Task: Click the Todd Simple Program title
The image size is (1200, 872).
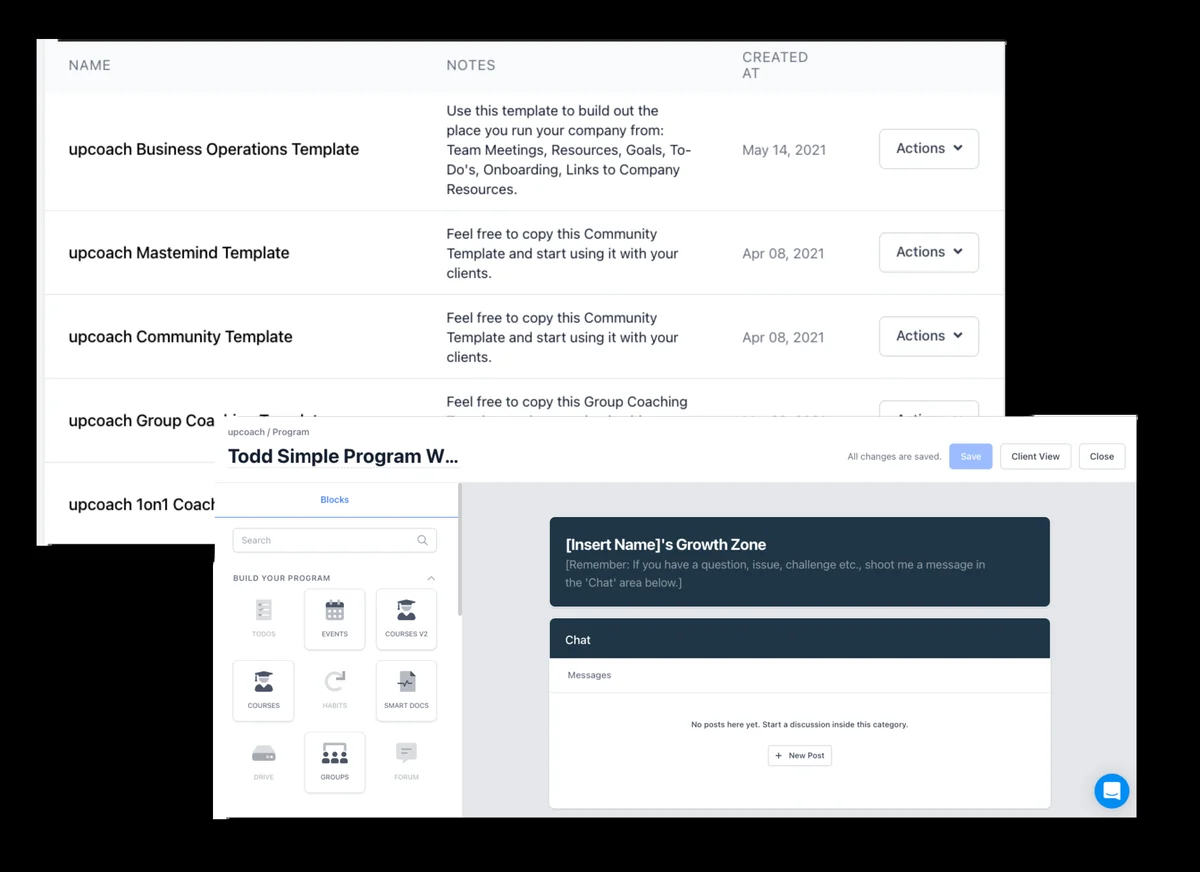Action: point(343,457)
